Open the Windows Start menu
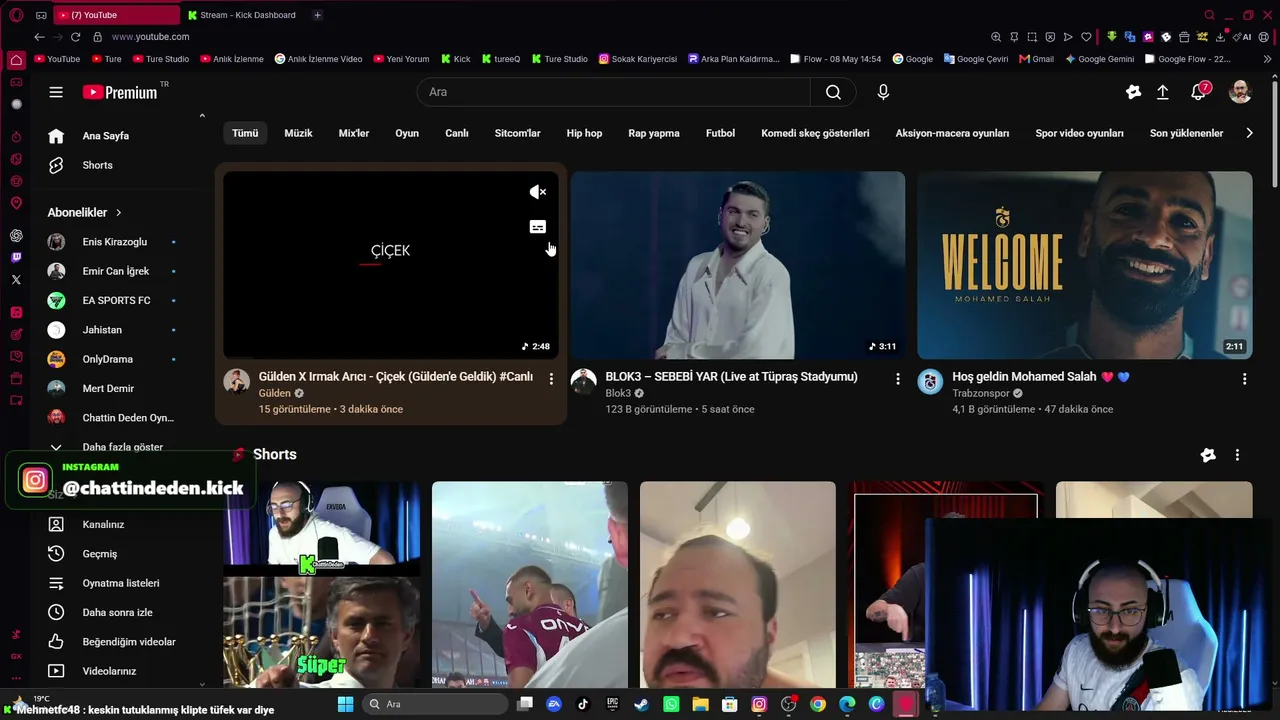Viewport: 1280px width, 720px height. coord(345,704)
